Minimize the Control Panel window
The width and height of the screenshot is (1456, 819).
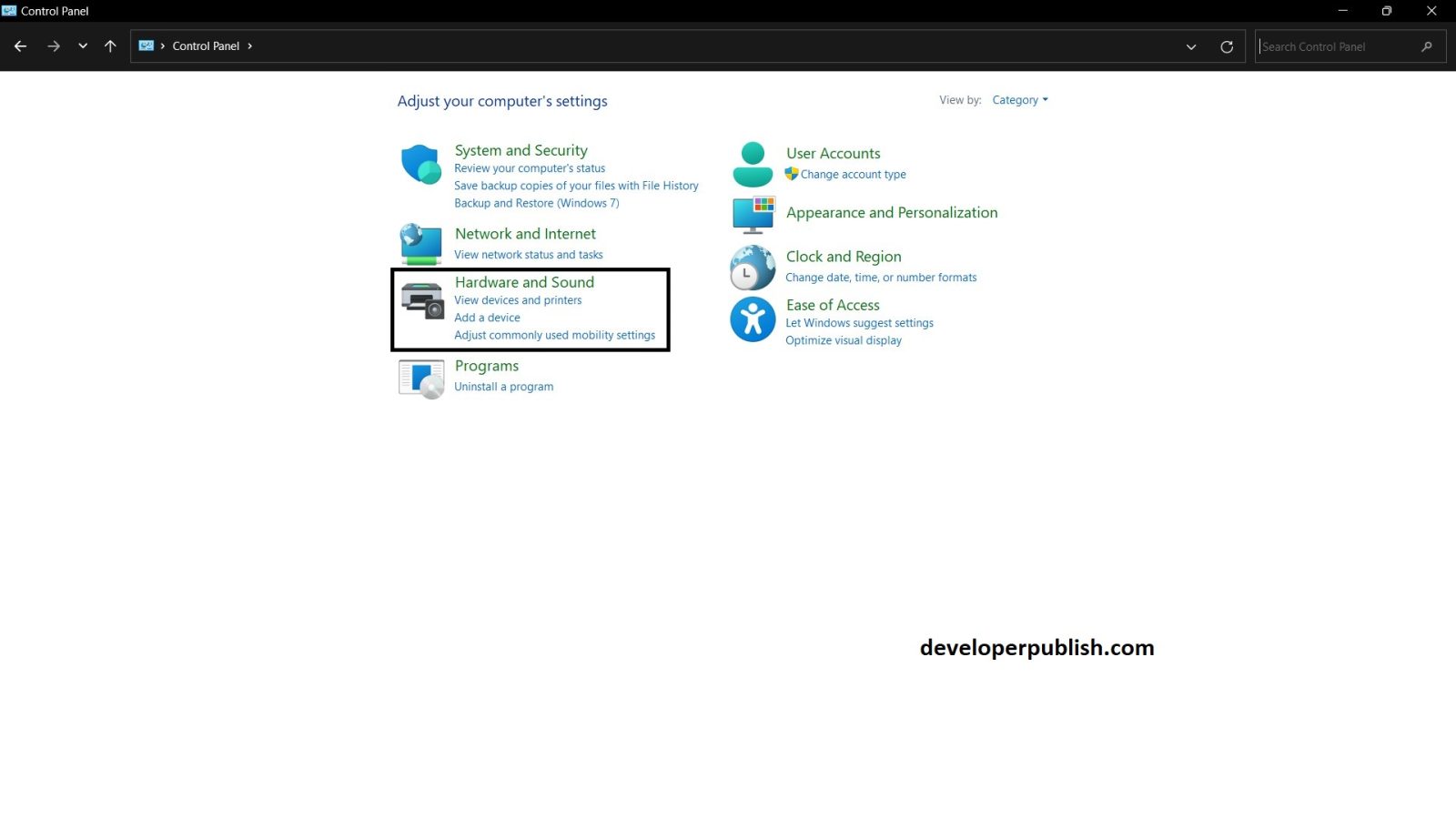1342,11
